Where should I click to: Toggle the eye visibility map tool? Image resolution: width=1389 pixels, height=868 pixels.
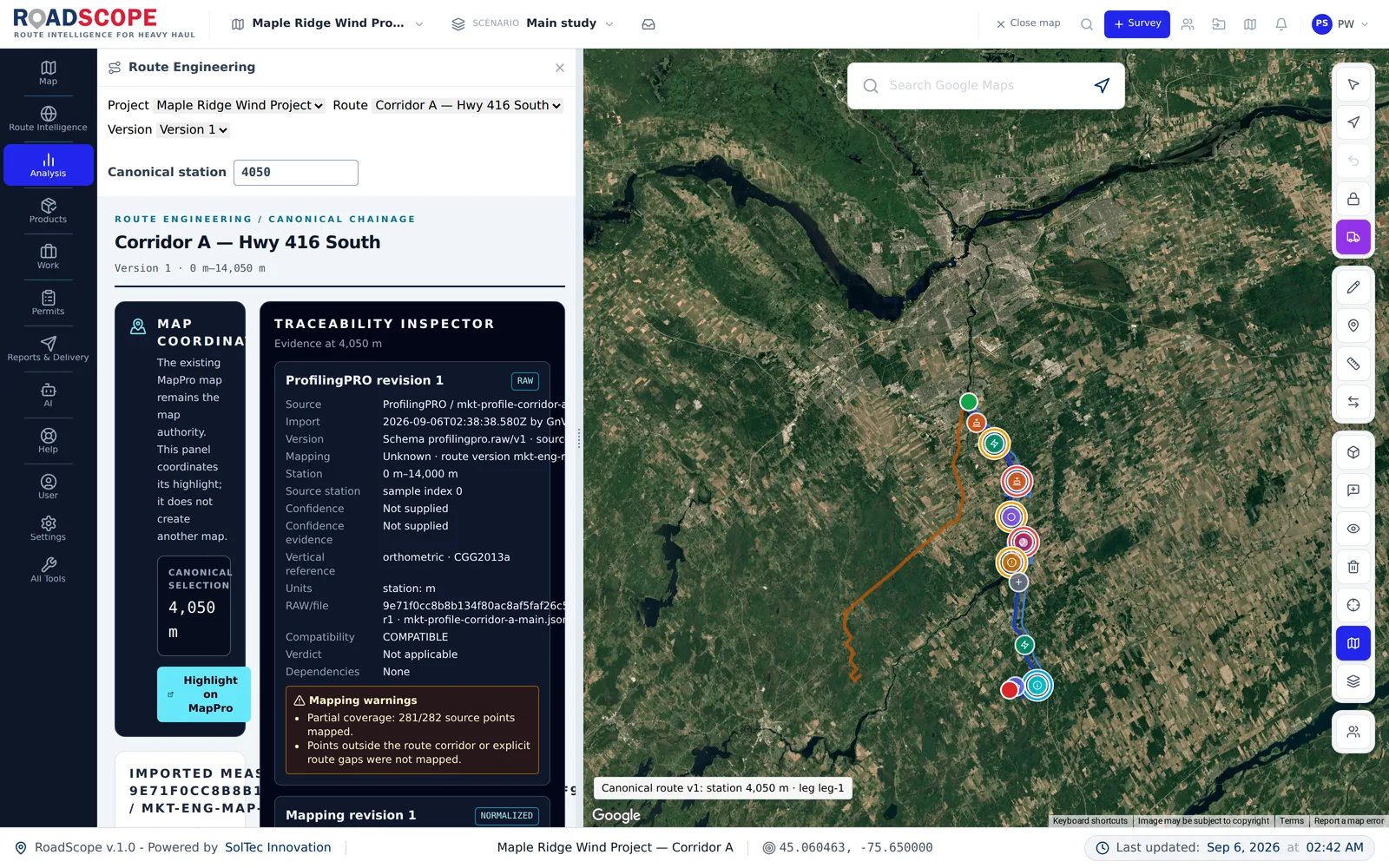1353,529
